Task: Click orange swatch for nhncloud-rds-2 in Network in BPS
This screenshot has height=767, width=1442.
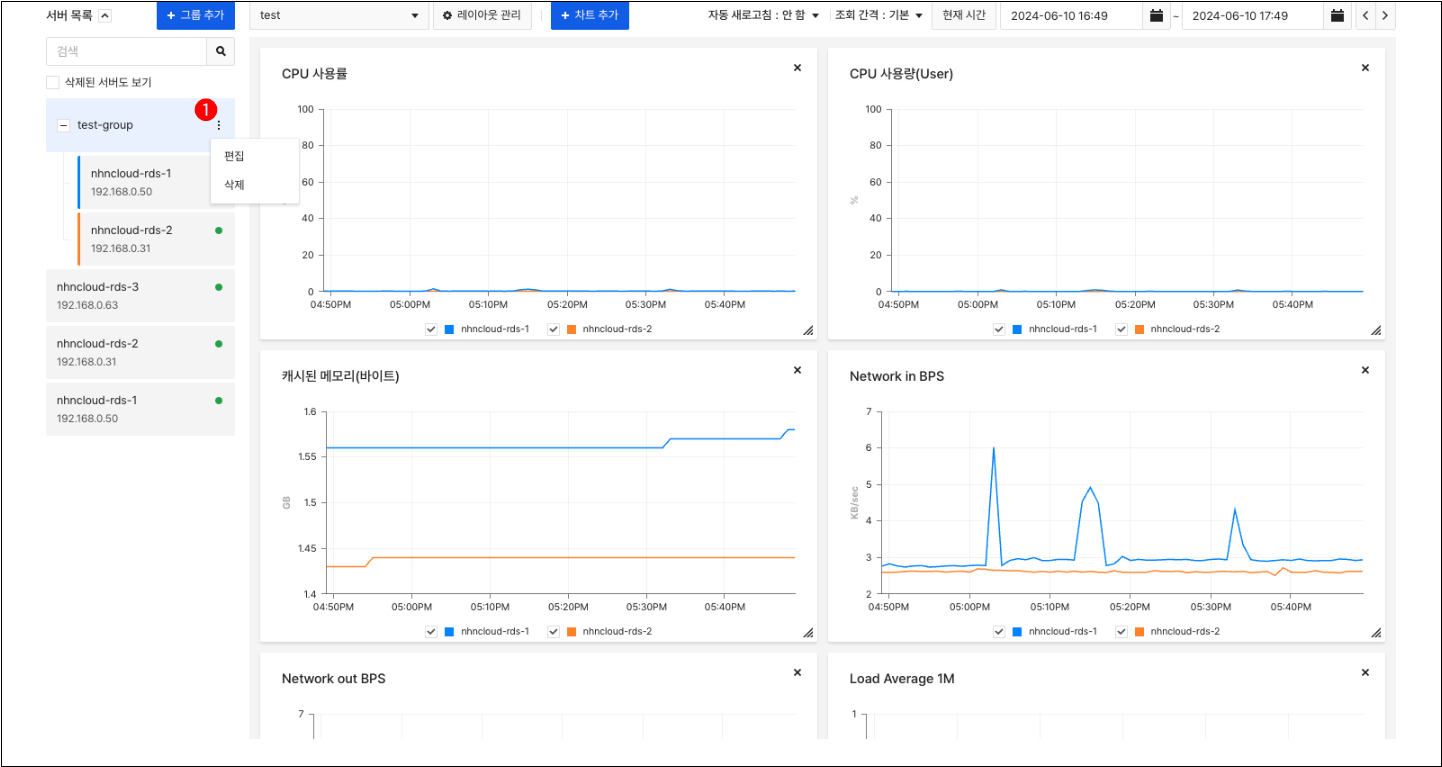Action: point(1139,631)
